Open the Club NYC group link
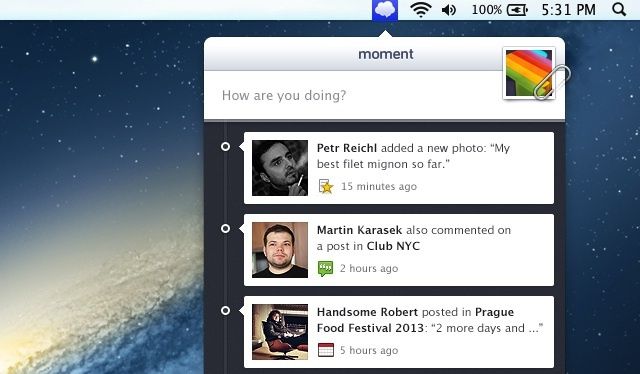640x374 pixels. 393,246
